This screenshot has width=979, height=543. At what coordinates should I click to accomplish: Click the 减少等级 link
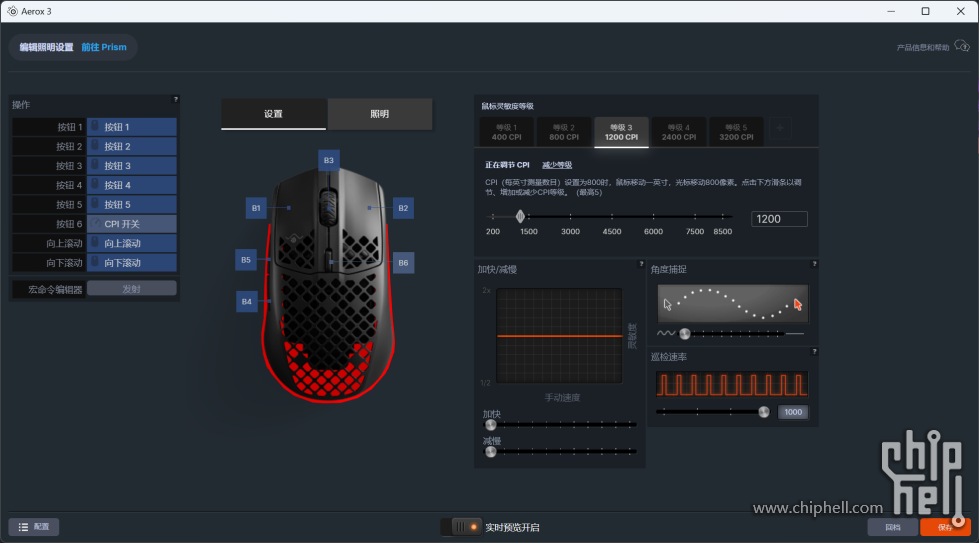click(557, 165)
